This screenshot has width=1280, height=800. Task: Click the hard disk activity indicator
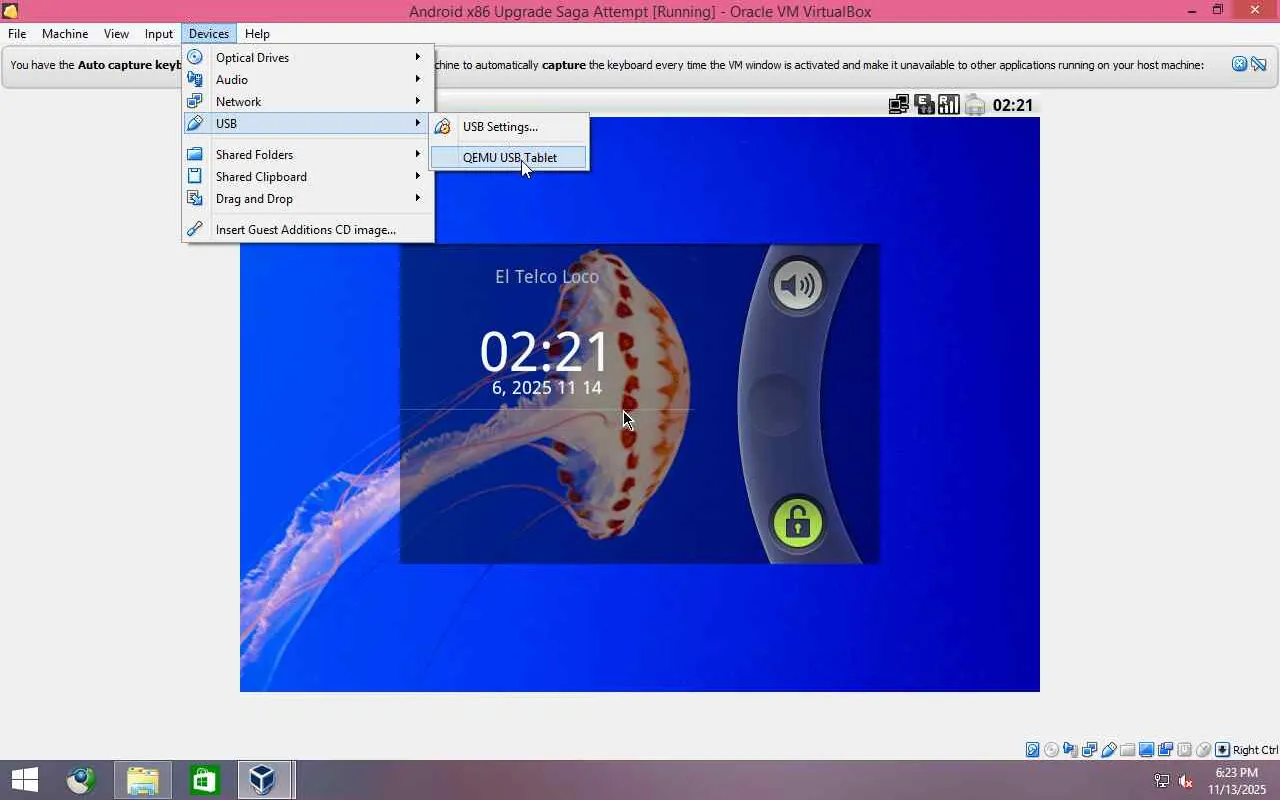click(x=1032, y=750)
